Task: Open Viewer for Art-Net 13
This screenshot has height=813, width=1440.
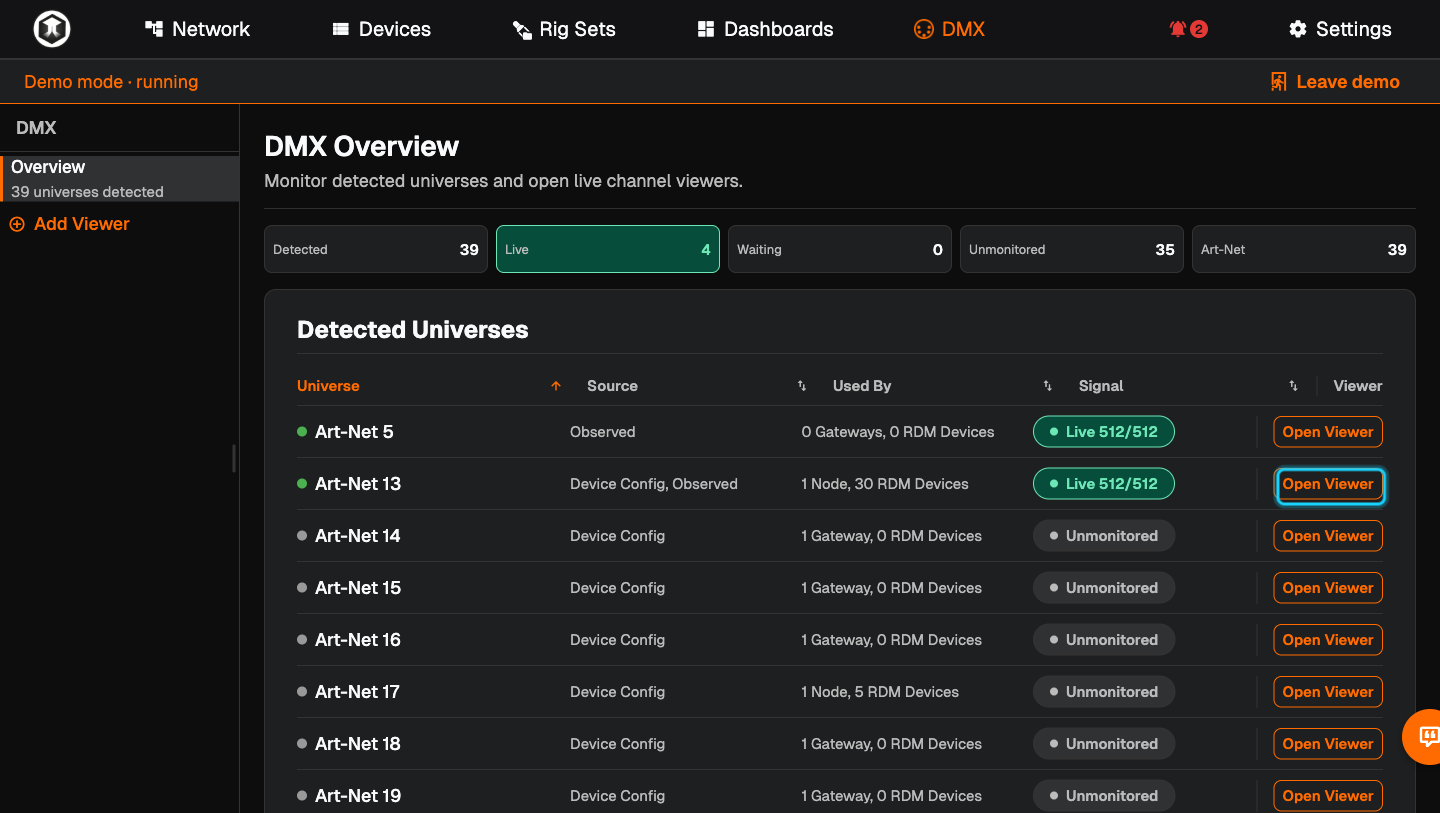Action: pos(1328,484)
